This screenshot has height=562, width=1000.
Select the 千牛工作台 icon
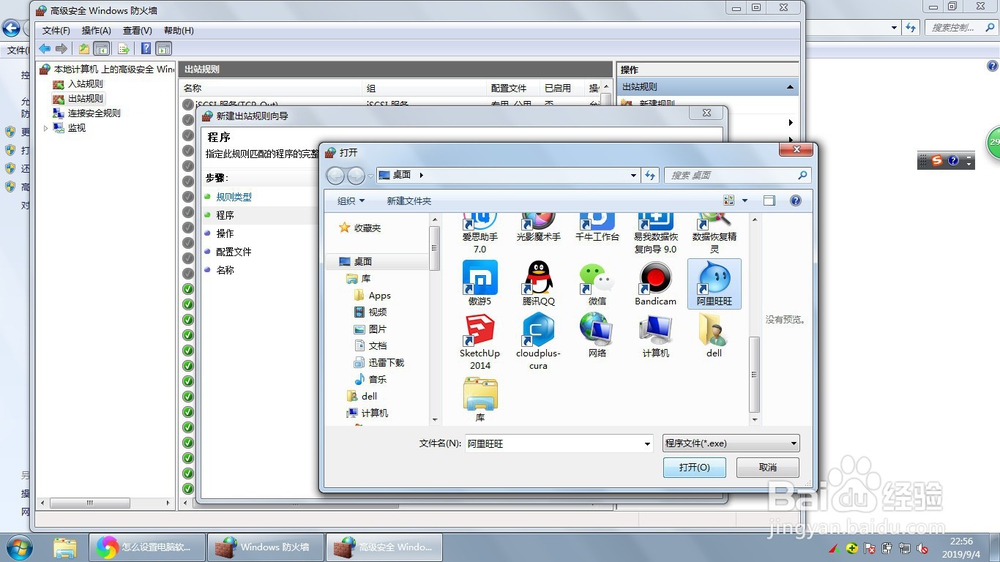pyautogui.click(x=597, y=228)
